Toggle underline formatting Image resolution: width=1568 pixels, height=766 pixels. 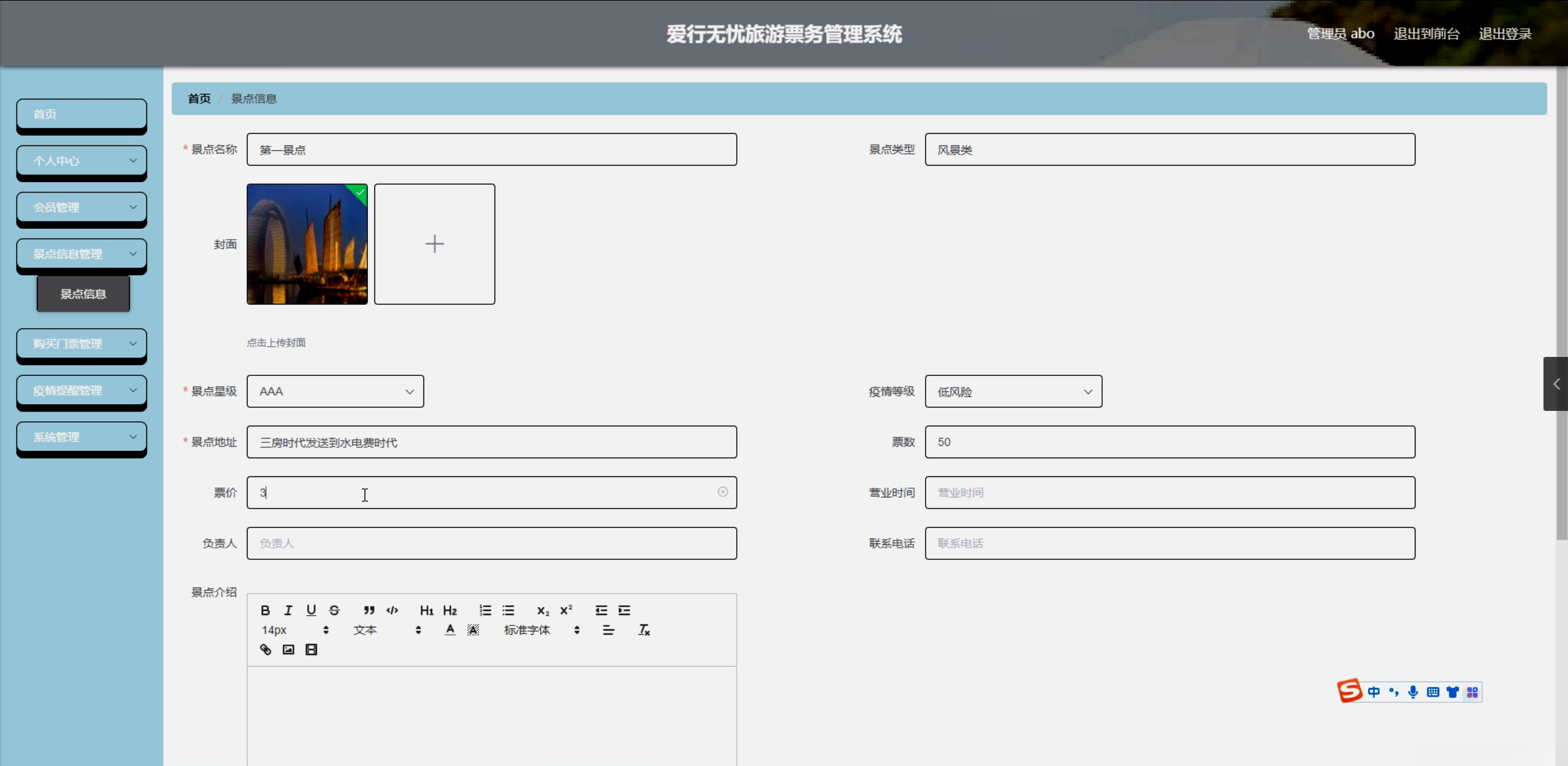(x=311, y=610)
